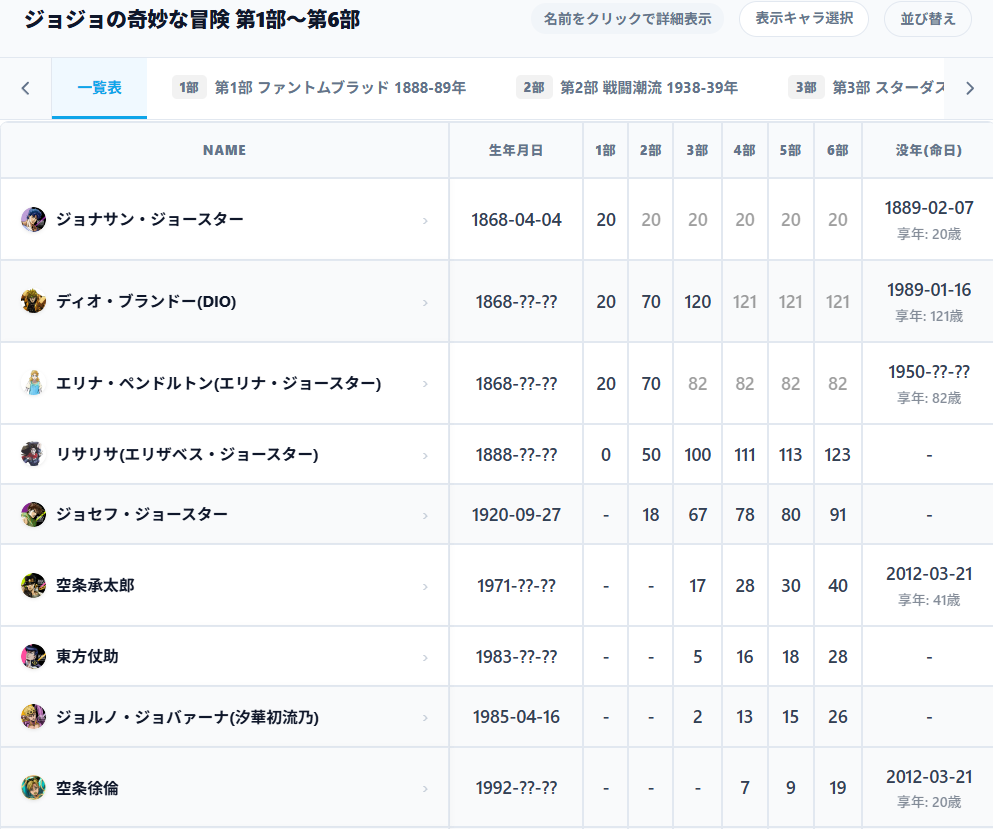Click Jonathan Joestar's avatar icon
Screen dimensions: 993x829
[33, 219]
